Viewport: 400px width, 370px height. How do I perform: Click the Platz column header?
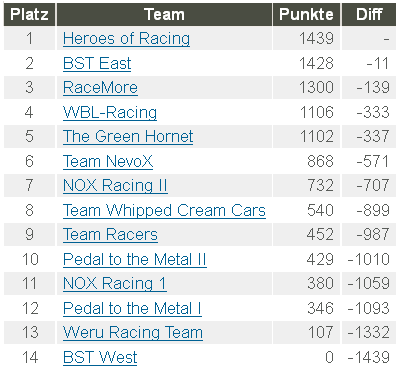tap(29, 14)
